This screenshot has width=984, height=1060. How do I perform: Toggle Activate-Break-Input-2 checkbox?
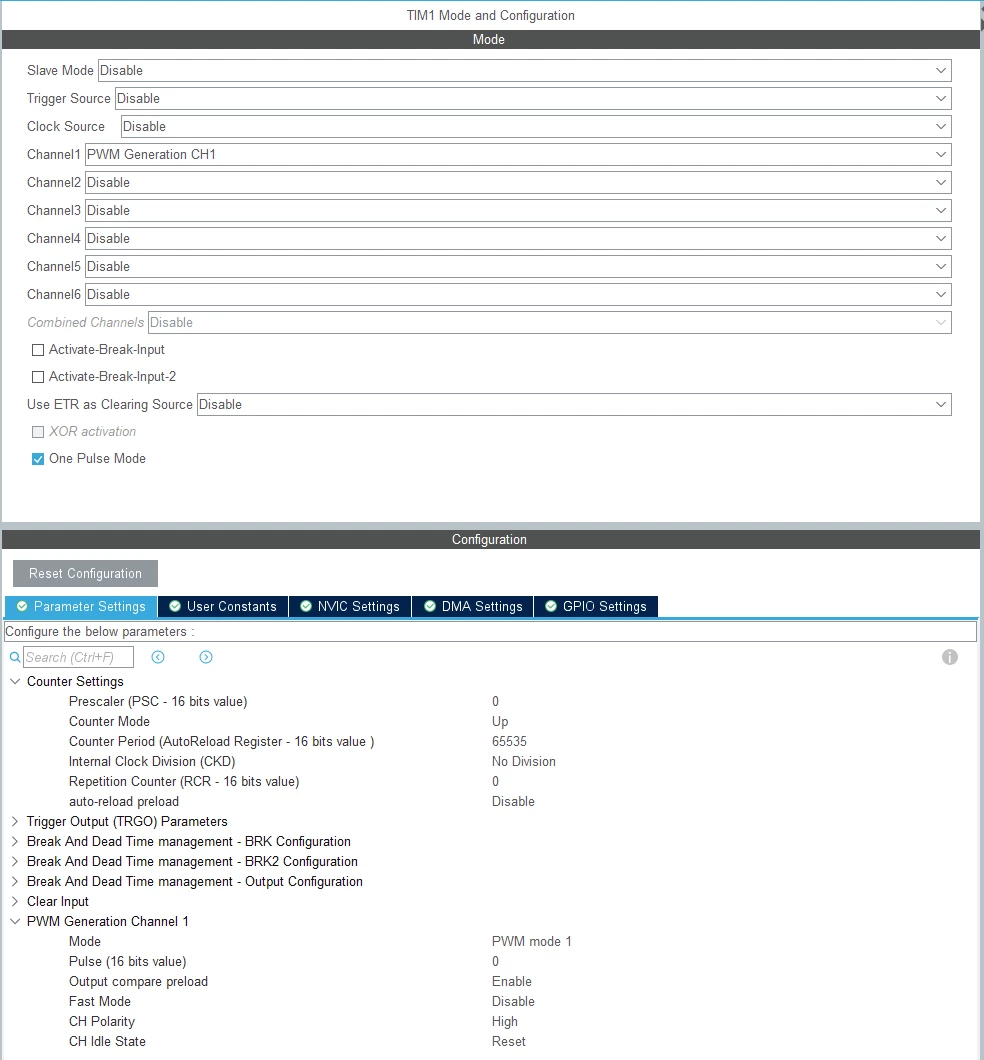38,377
